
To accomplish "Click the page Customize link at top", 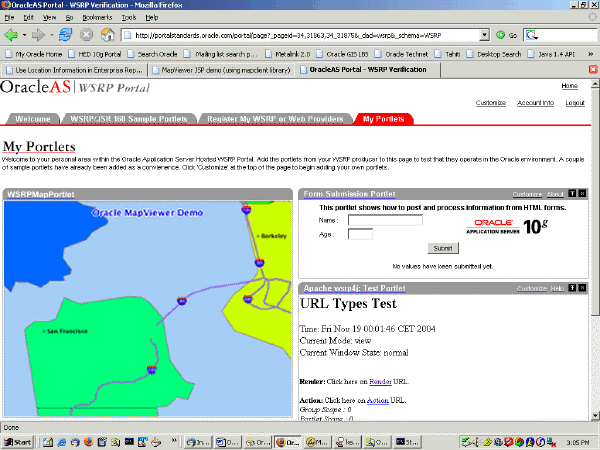I will (491, 103).
